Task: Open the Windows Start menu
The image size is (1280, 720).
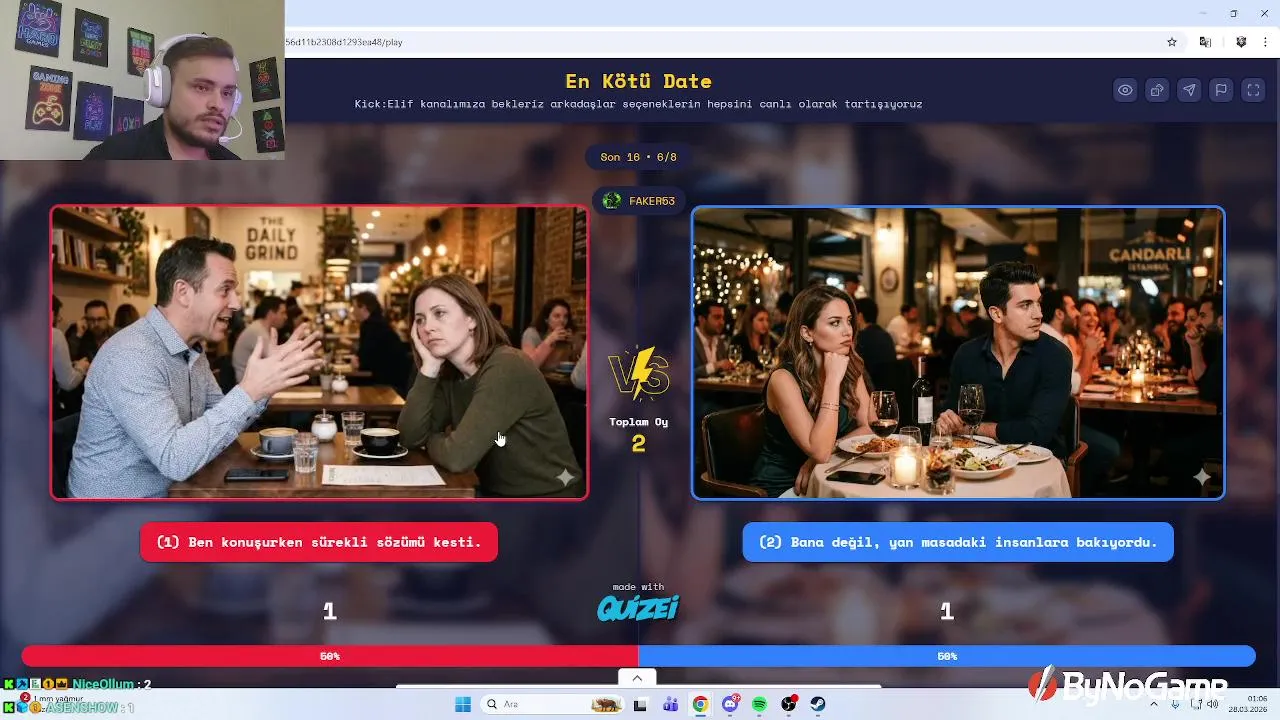Action: point(463,704)
